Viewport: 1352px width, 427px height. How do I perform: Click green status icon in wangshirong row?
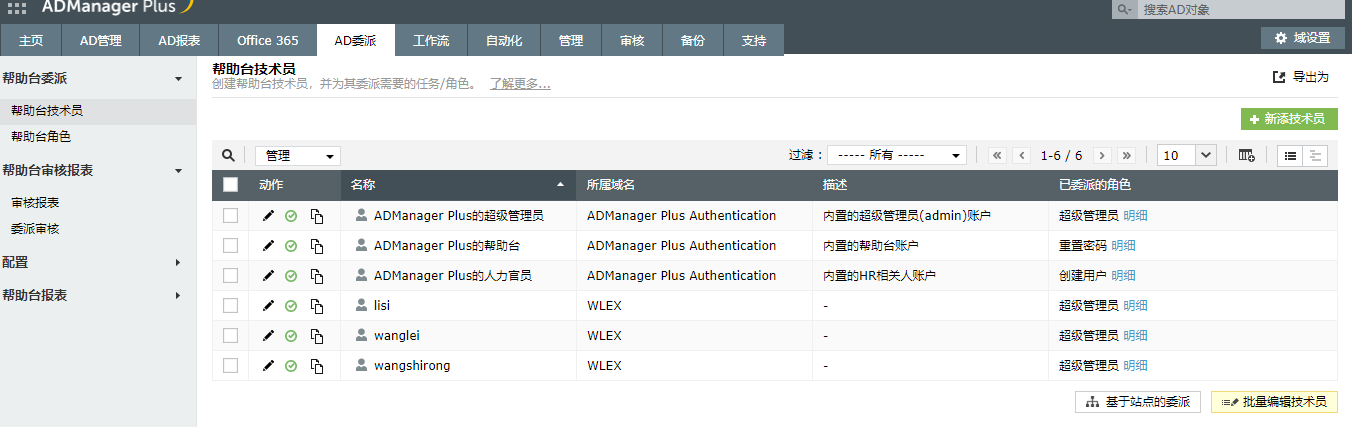(291, 366)
